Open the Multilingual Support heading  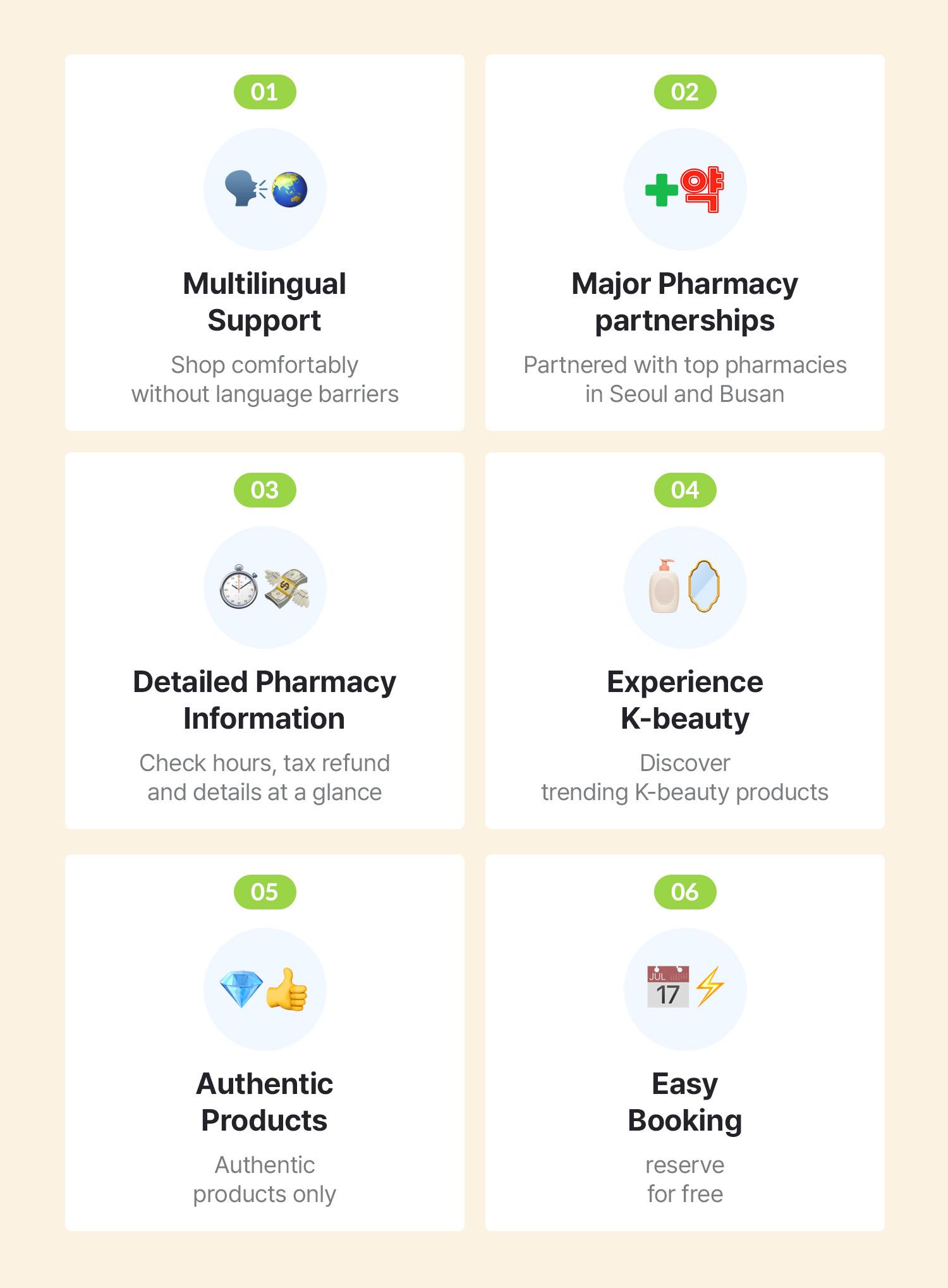pyautogui.click(x=265, y=302)
